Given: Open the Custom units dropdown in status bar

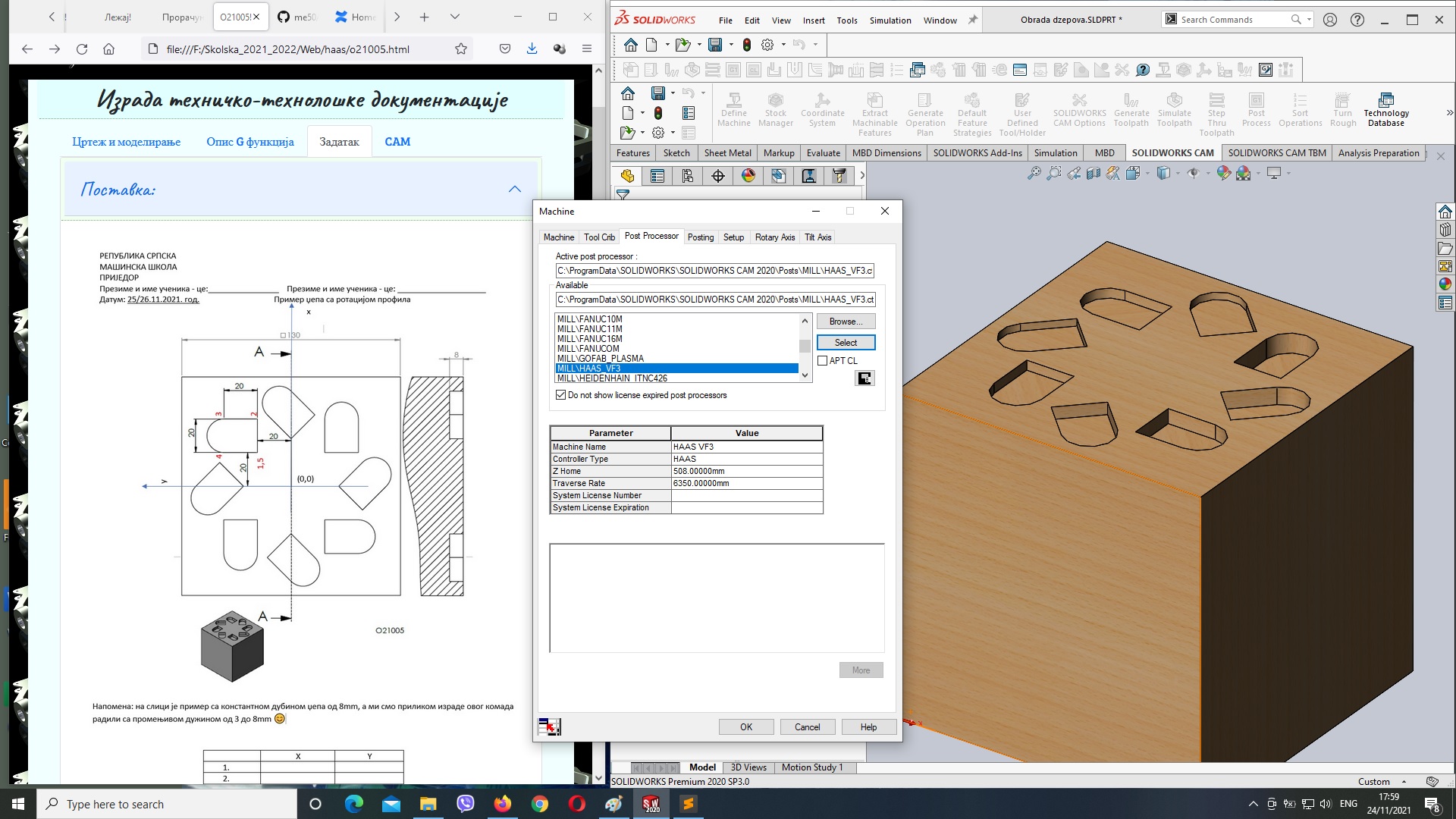Looking at the screenshot, I should (x=1404, y=782).
